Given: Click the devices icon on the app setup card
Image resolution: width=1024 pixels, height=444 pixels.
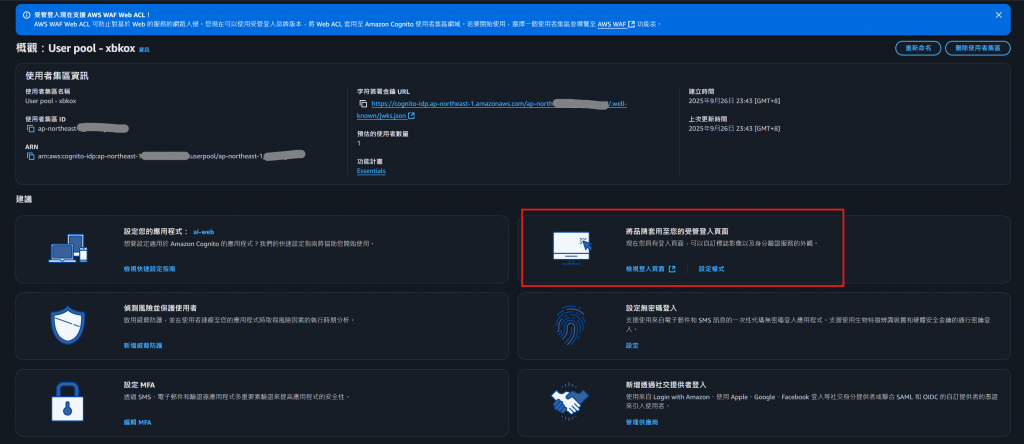Looking at the screenshot, I should click(x=68, y=249).
